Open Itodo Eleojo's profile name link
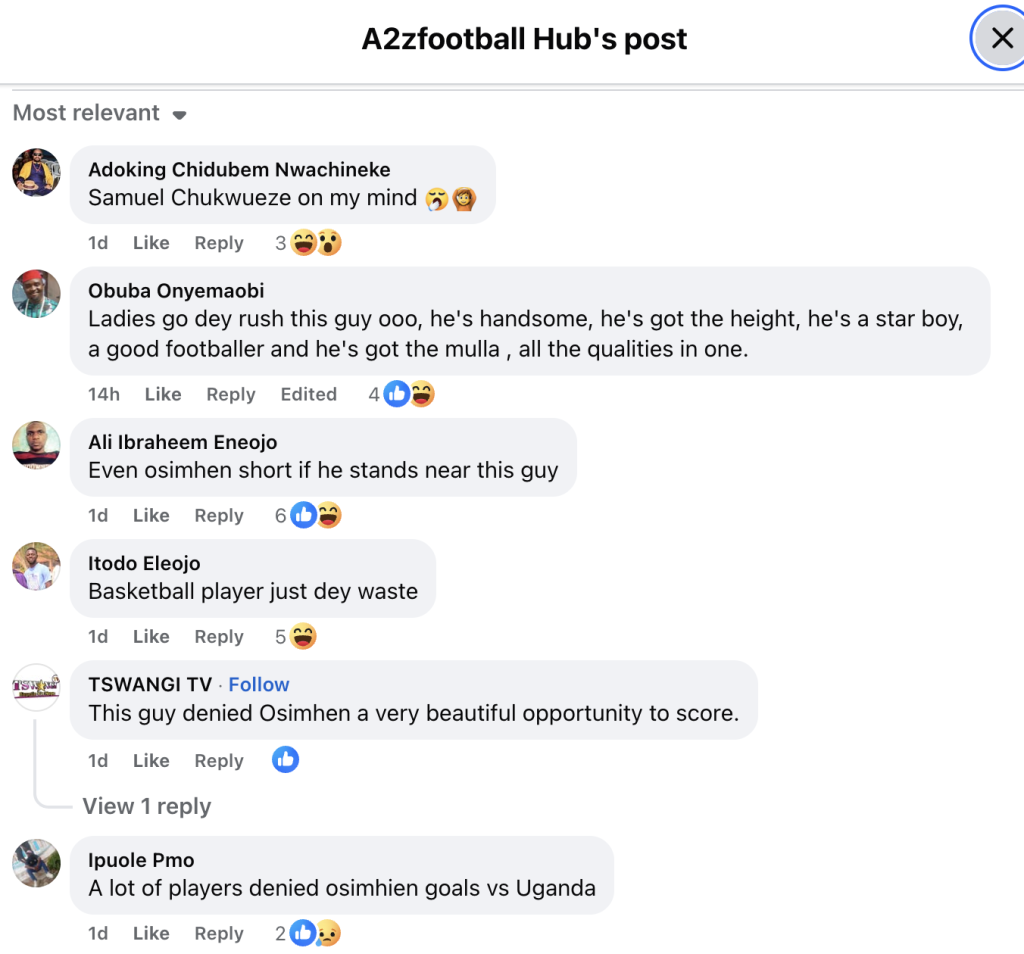 [x=144, y=564]
